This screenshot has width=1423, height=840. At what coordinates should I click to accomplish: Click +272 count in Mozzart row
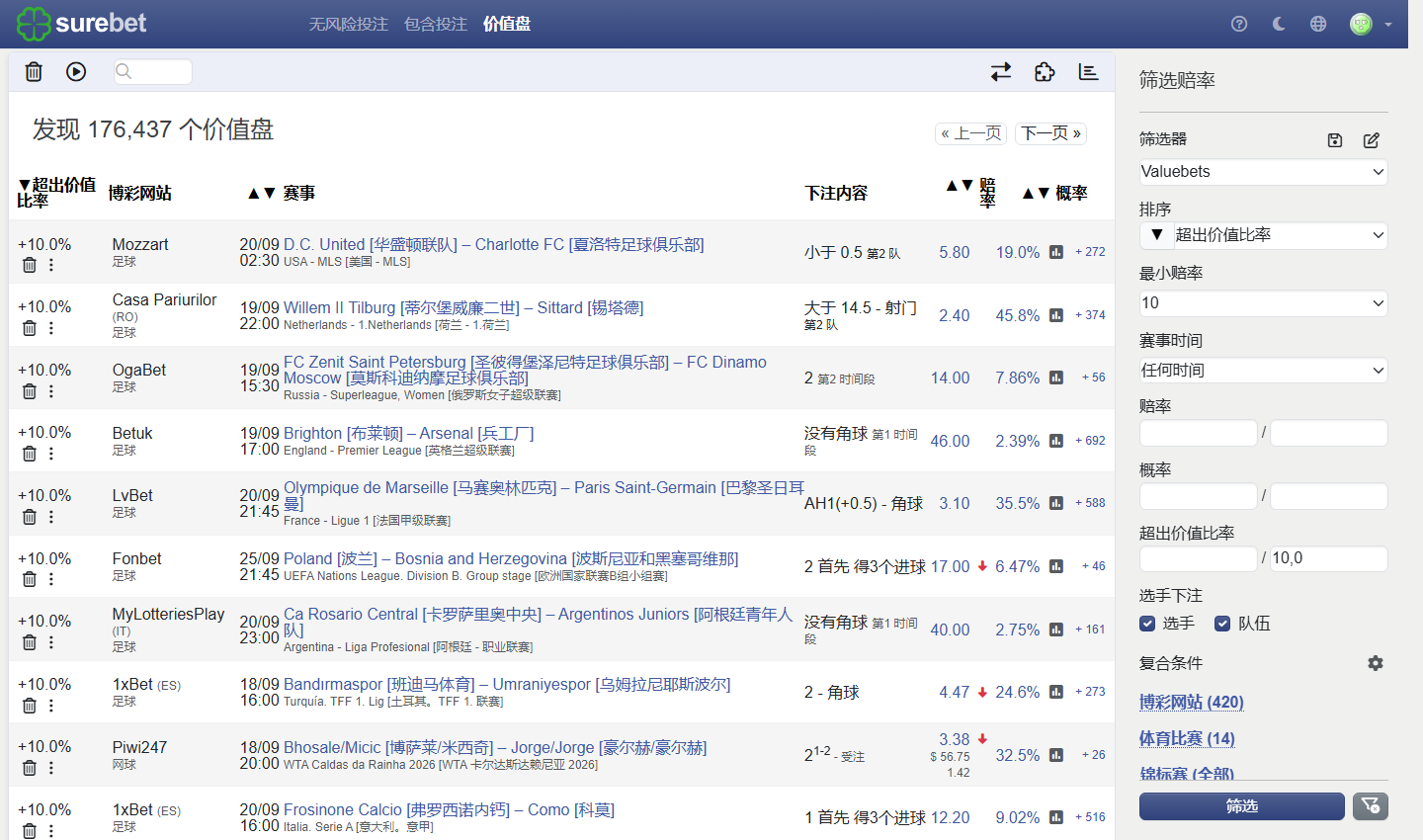tap(1090, 252)
